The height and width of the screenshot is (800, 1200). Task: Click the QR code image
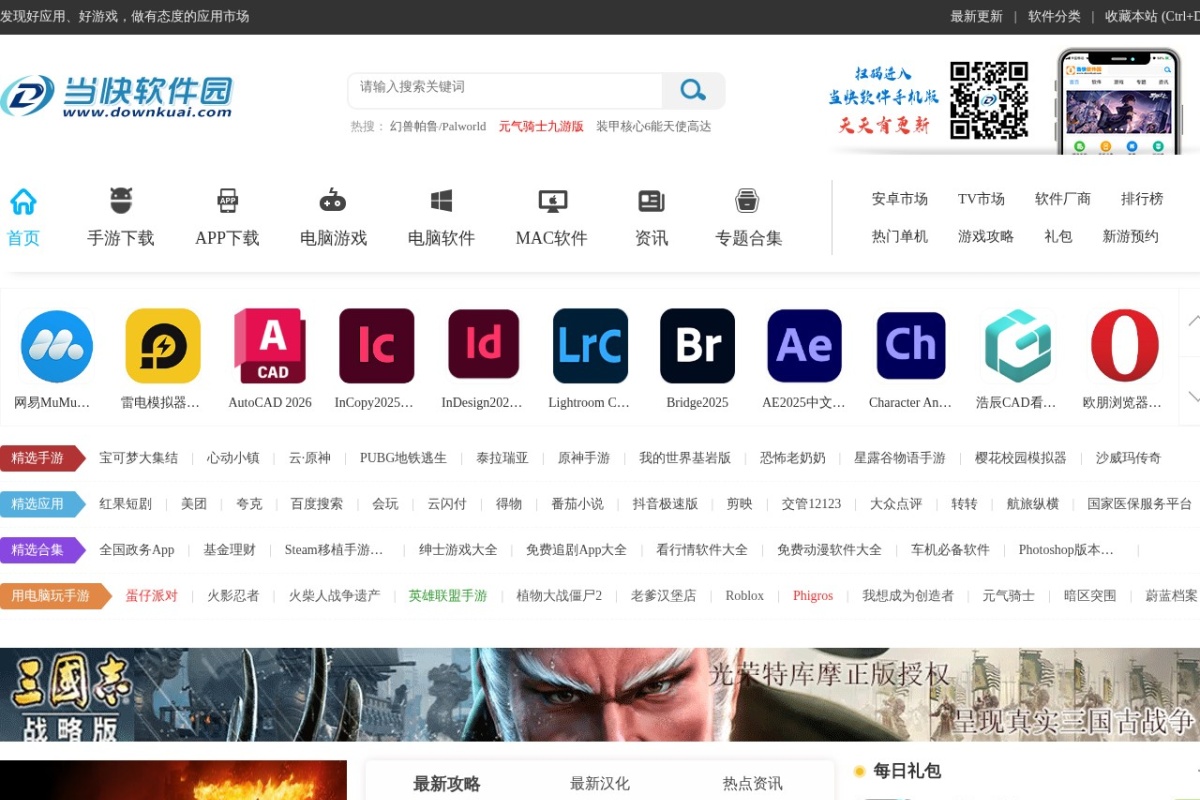point(989,100)
